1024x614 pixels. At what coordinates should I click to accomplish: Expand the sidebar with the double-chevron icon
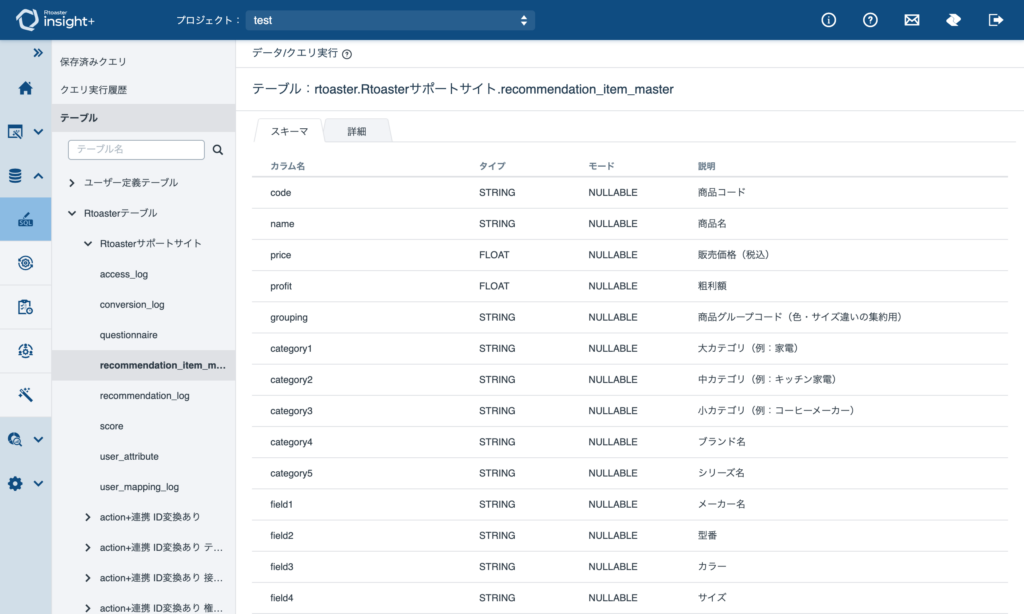[x=38, y=53]
